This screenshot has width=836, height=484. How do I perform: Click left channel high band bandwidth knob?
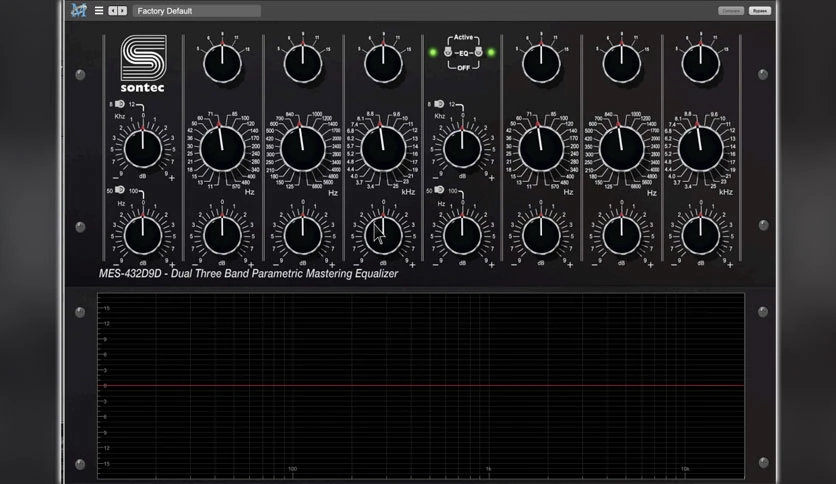click(383, 63)
